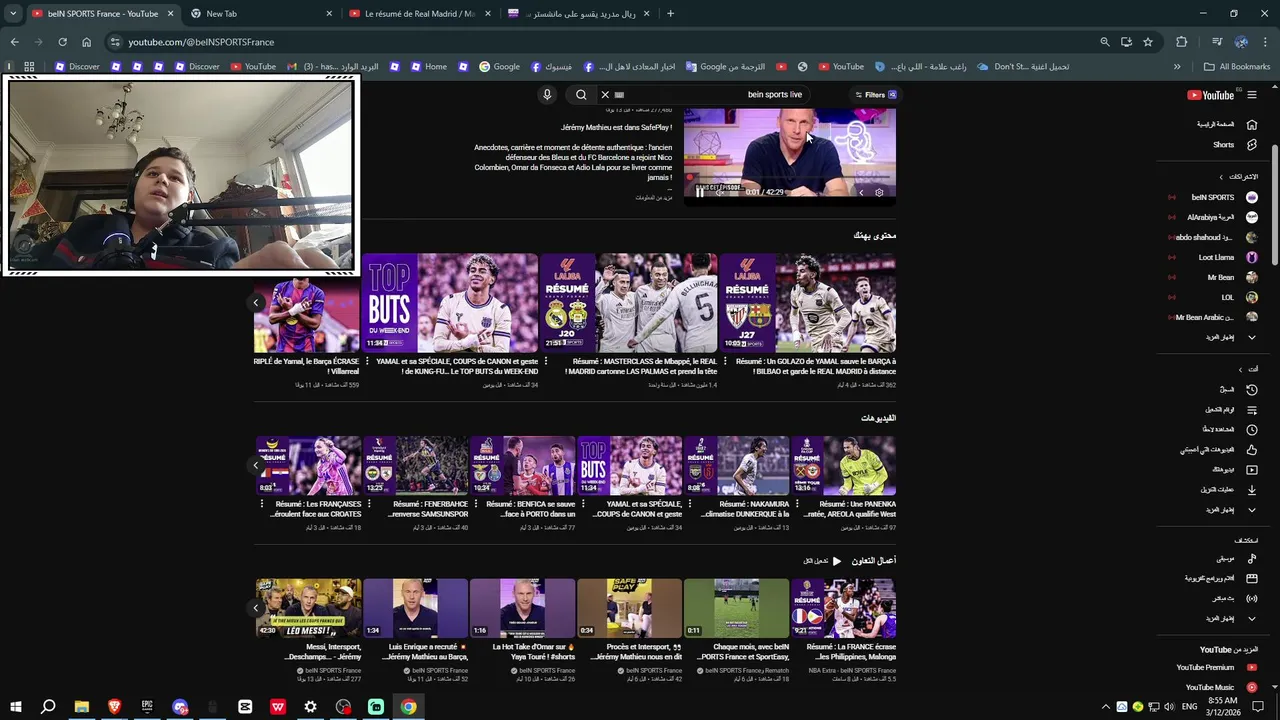This screenshot has width=1280, height=720.
Task: Open File Explorer from taskbar
Action: click(x=81, y=707)
